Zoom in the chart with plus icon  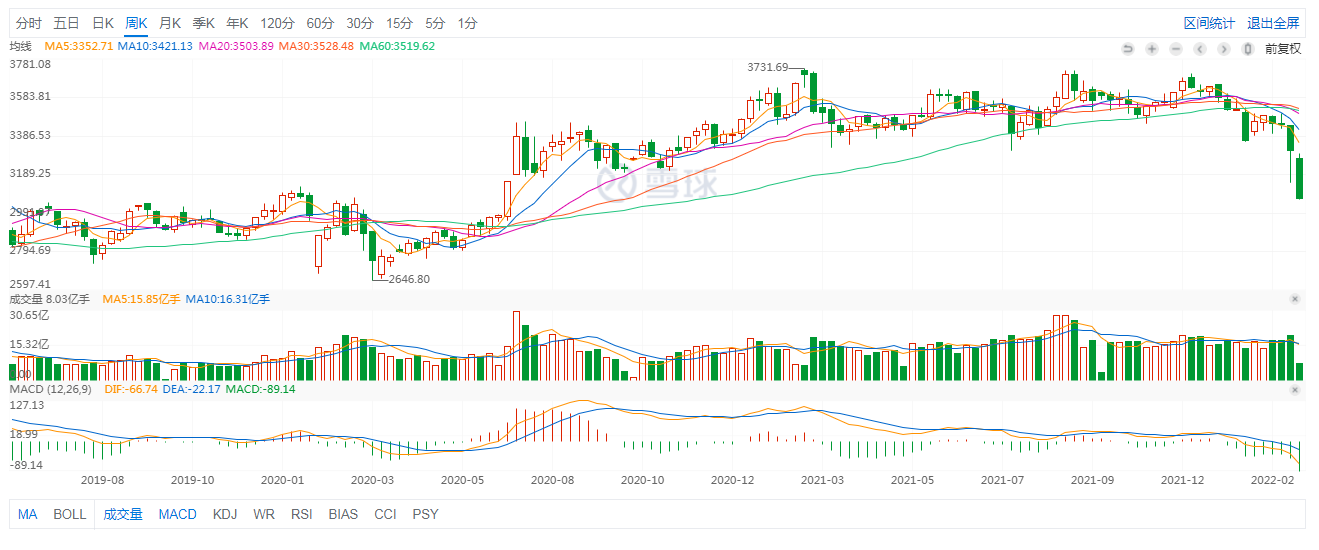1152,48
